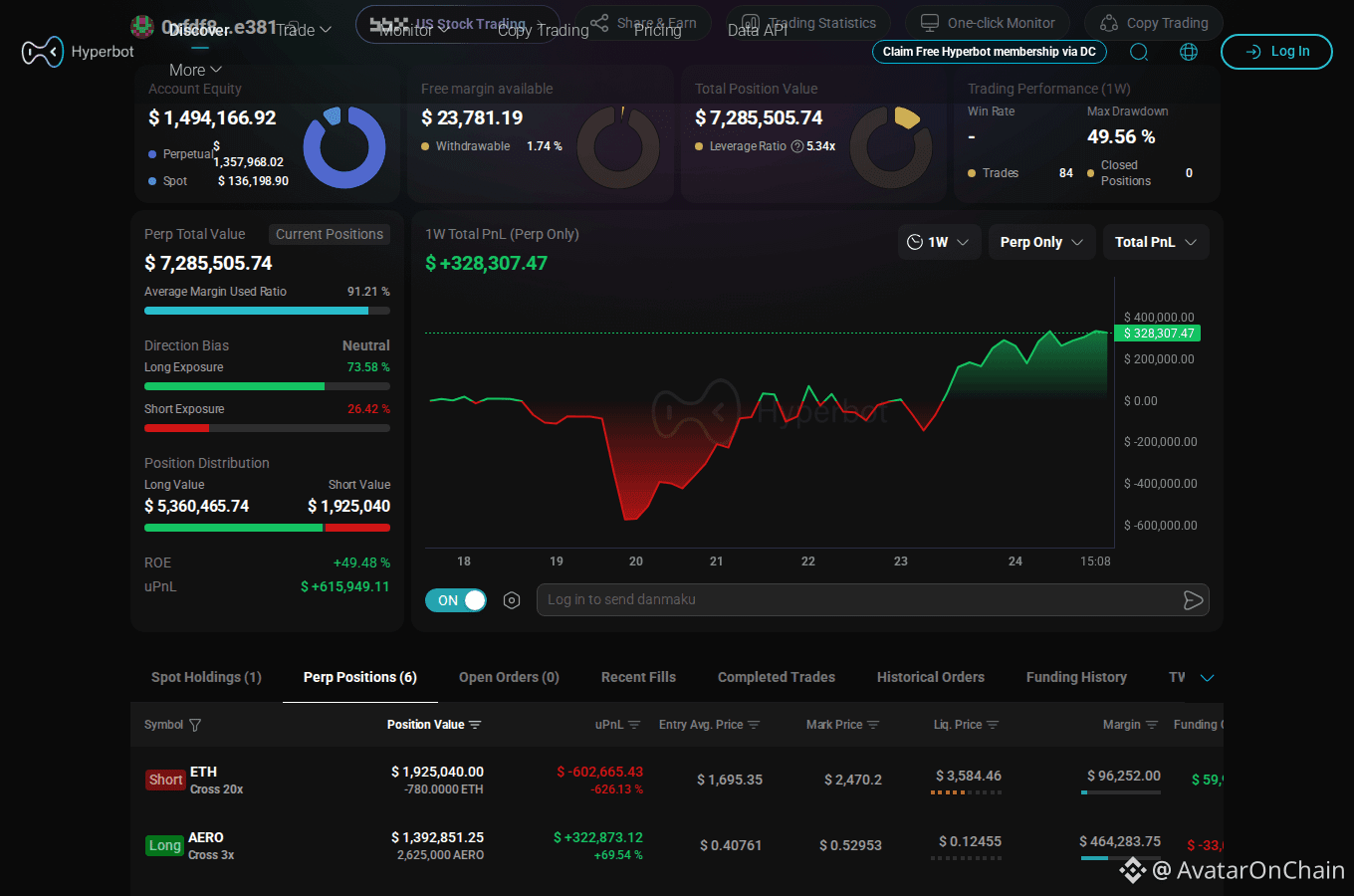Sort by Mark Price column

tap(873, 725)
